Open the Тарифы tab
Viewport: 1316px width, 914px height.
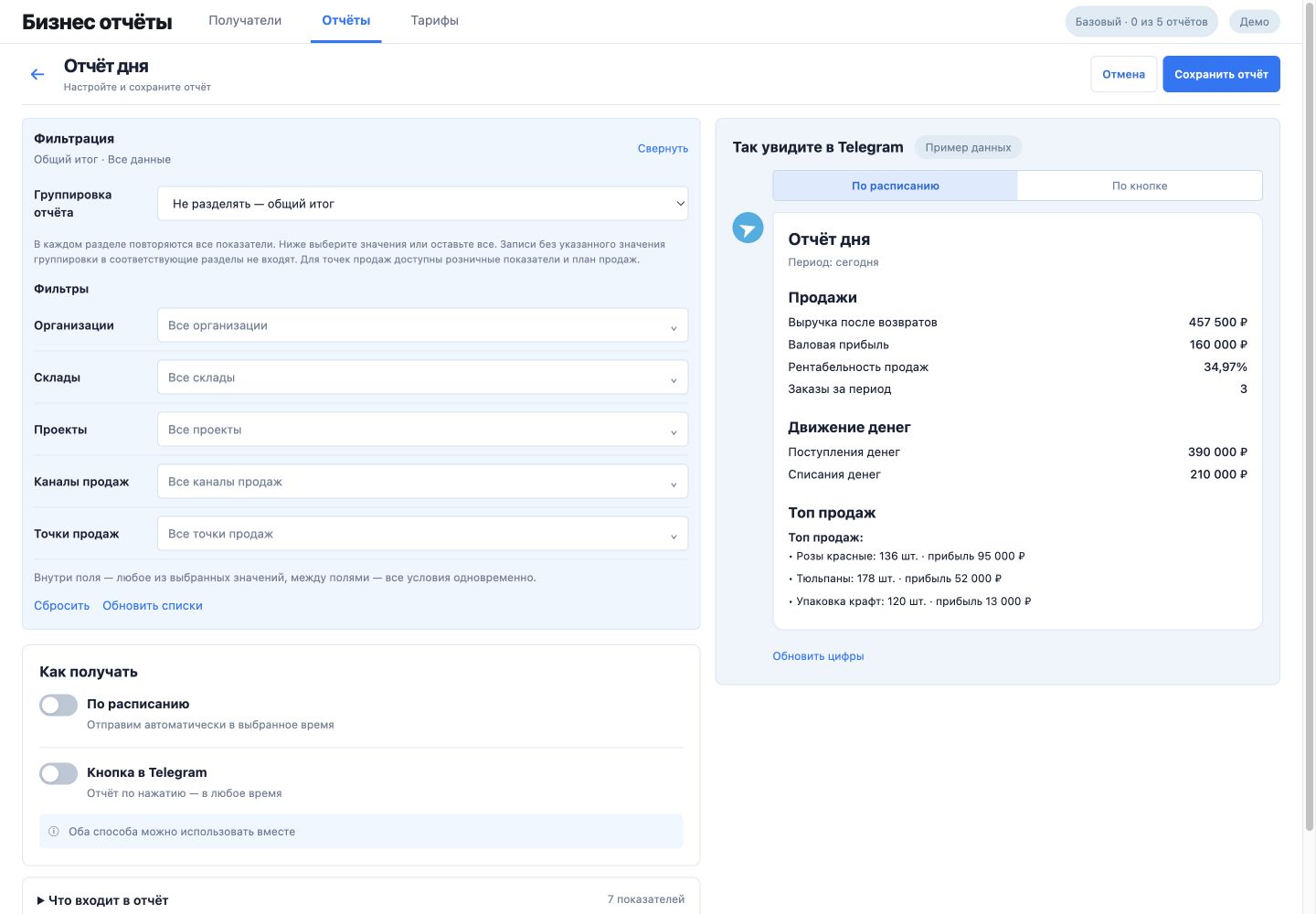(x=435, y=20)
